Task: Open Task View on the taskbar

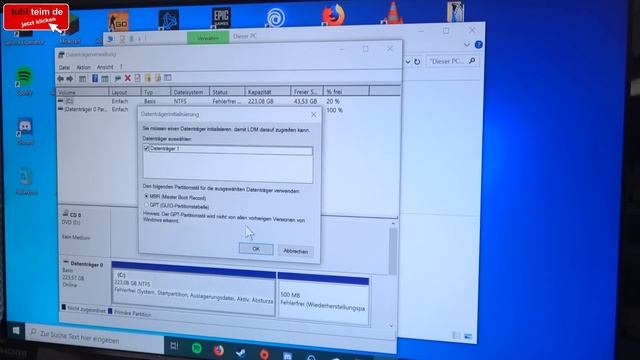Action: click(x=174, y=346)
